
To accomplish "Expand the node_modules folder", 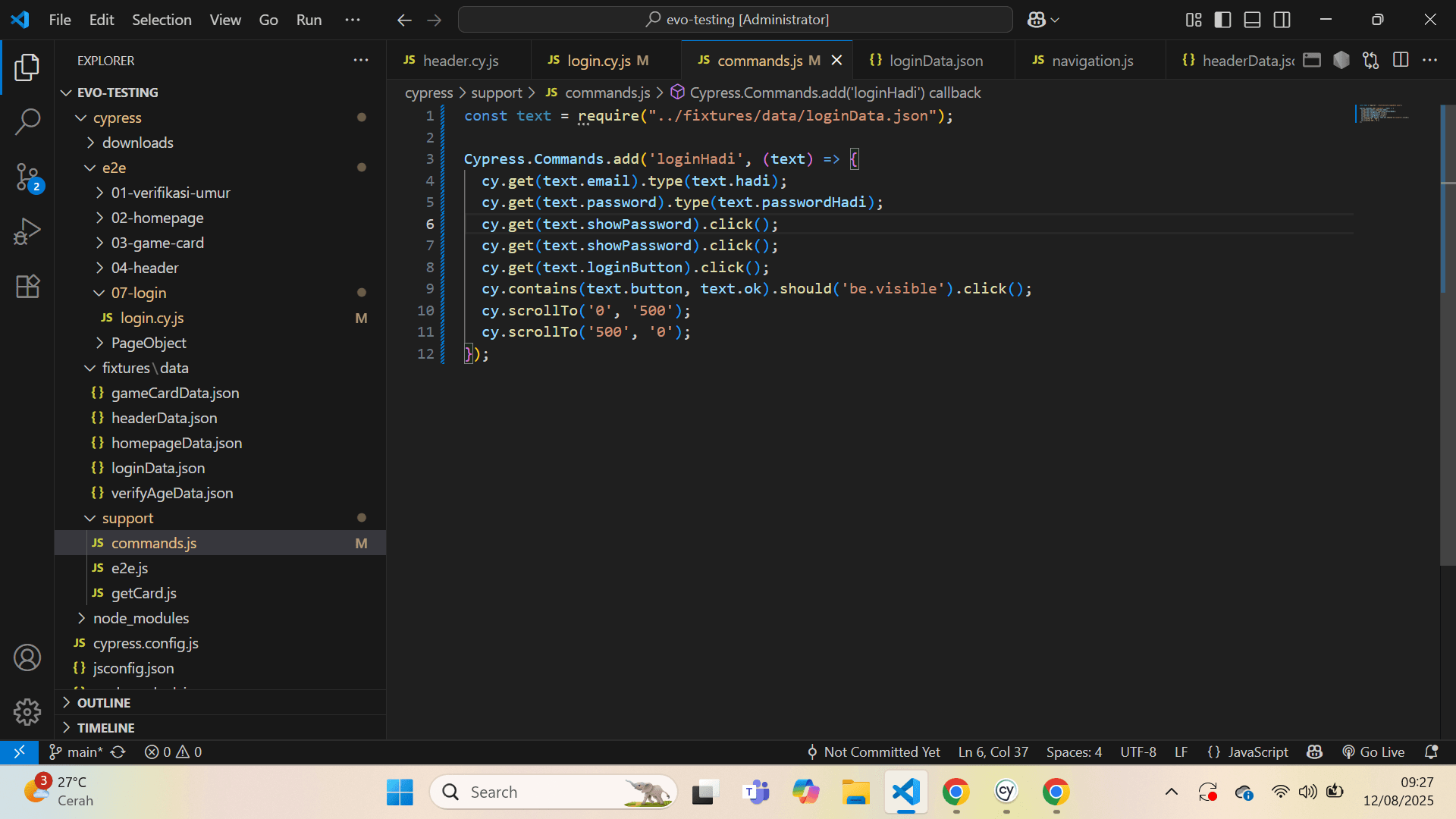I will 140,618.
